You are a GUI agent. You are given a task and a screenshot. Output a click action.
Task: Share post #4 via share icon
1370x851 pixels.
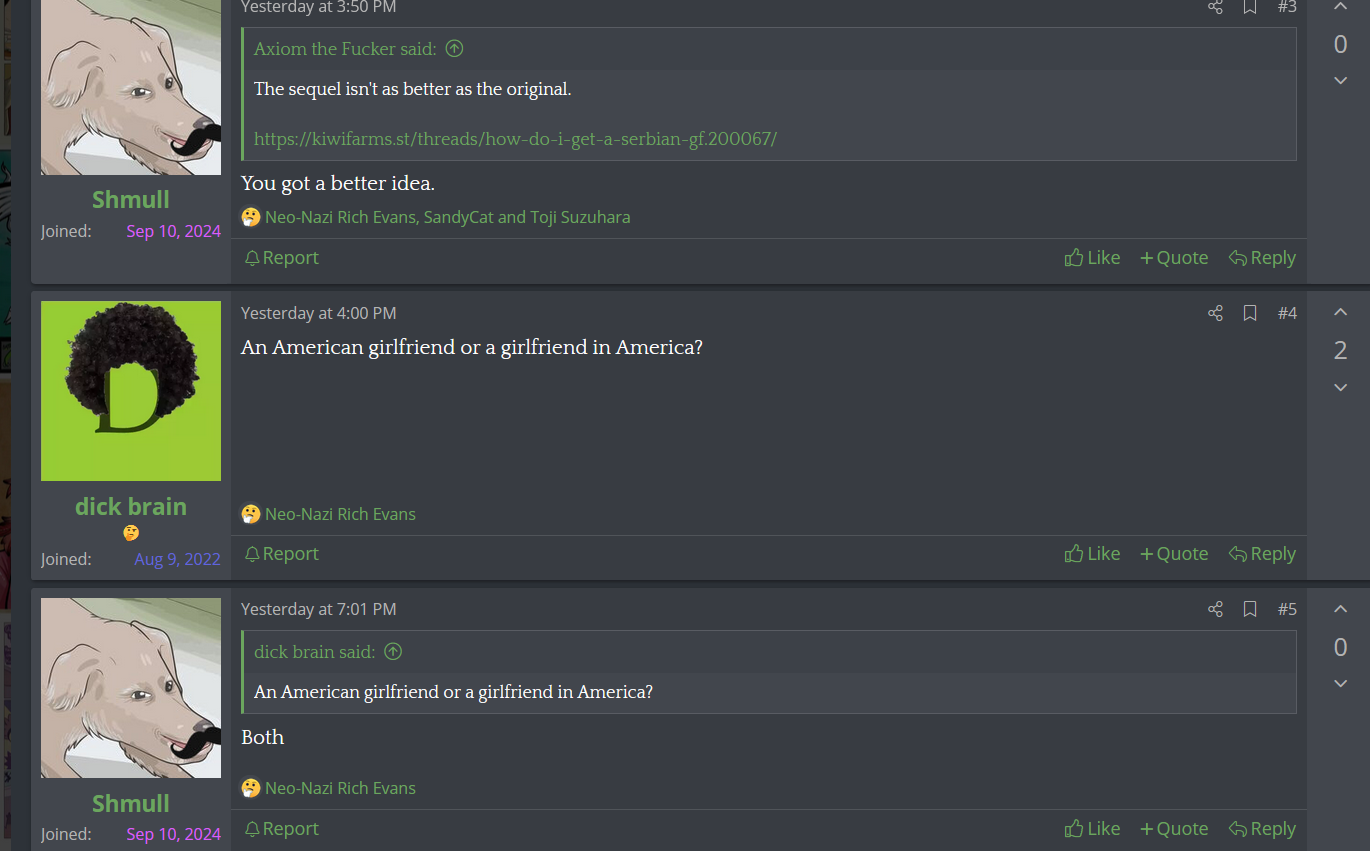pyautogui.click(x=1215, y=313)
